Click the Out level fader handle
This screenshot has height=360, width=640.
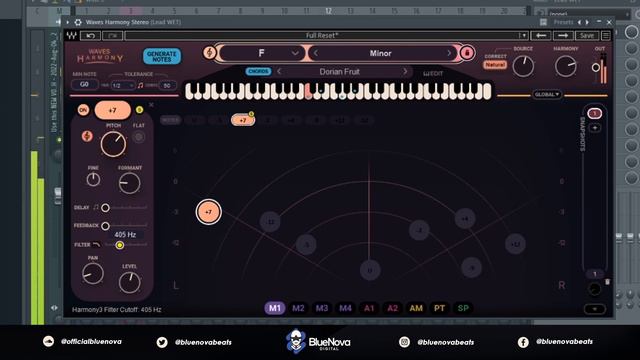point(596,67)
